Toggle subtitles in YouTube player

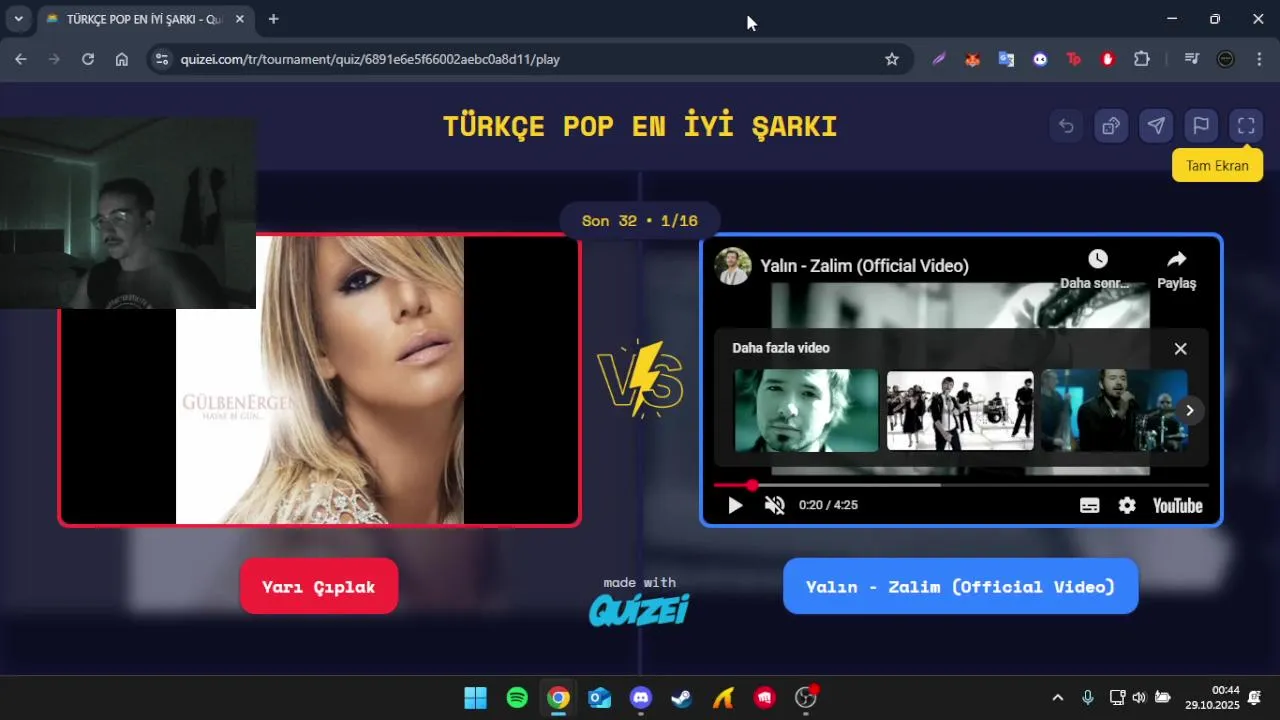1090,505
